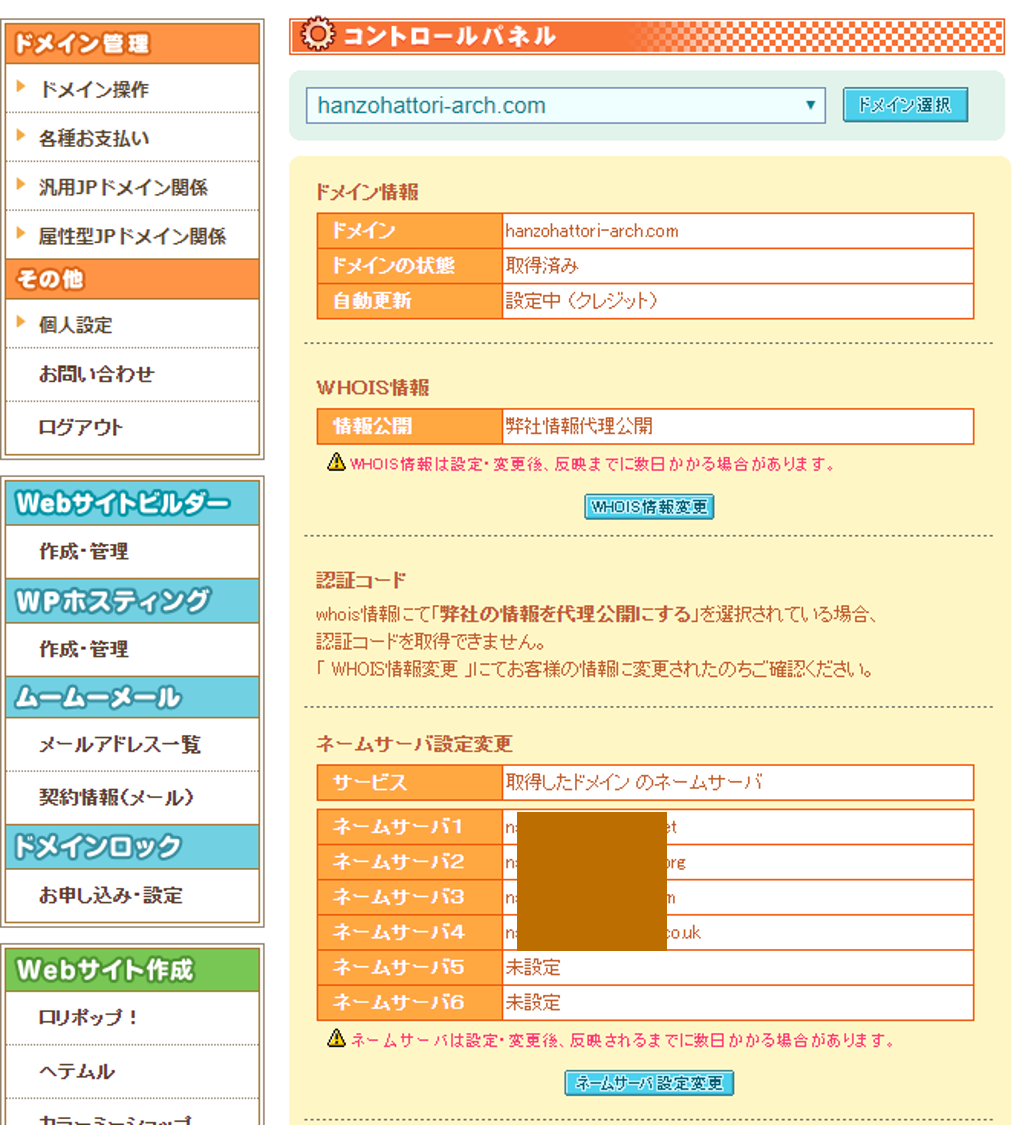Click 作成・管理 under Webサイトビルダー
Image resolution: width=1028 pixels, height=1125 pixels.
[x=86, y=551]
